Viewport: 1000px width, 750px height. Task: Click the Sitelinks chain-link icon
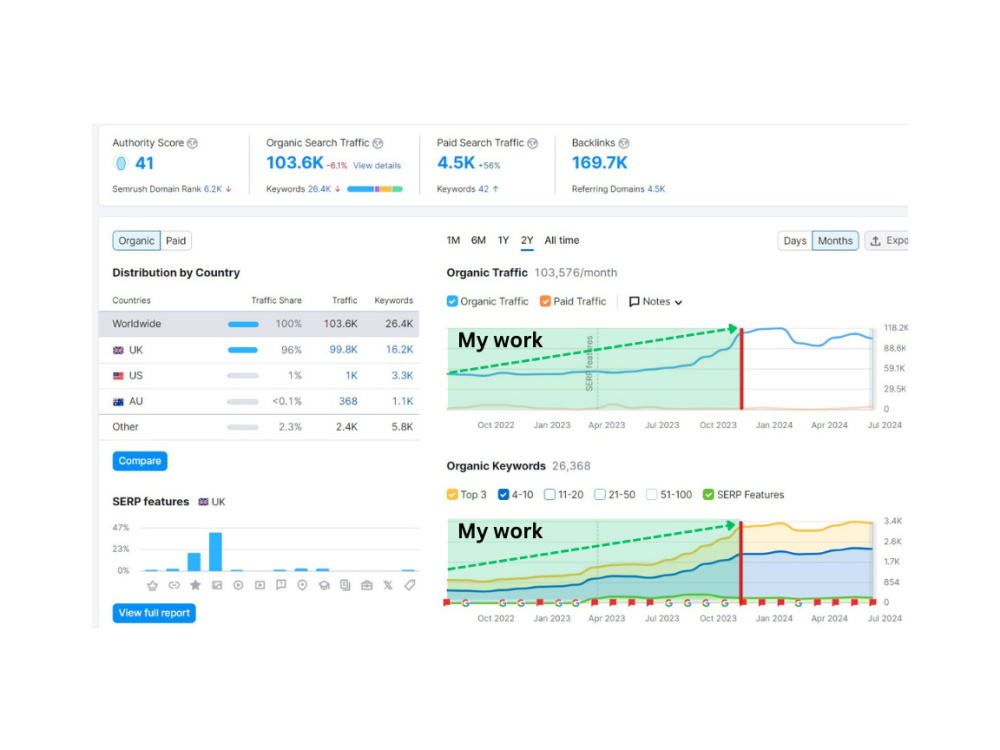click(174, 585)
